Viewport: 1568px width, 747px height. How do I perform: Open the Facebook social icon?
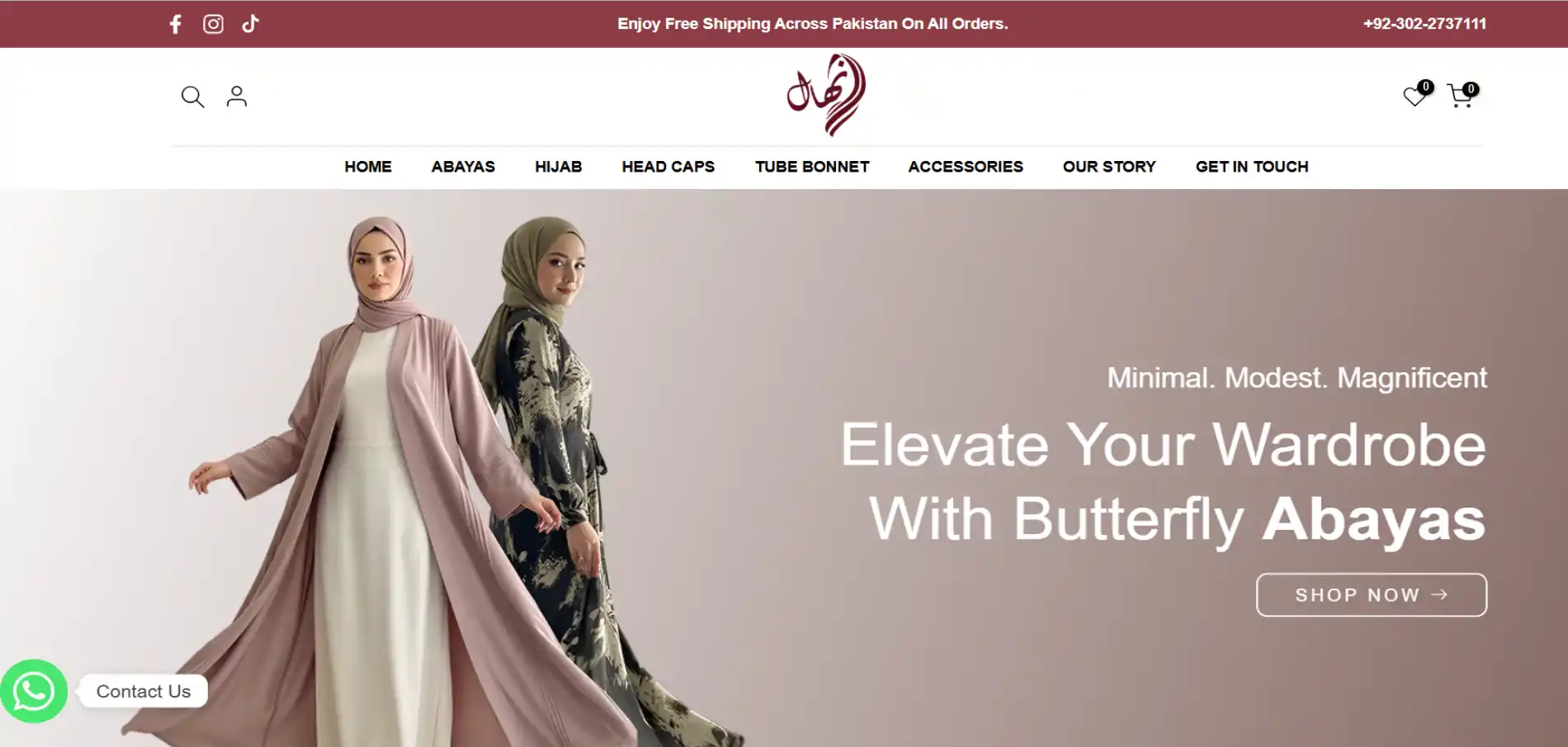pyautogui.click(x=175, y=24)
